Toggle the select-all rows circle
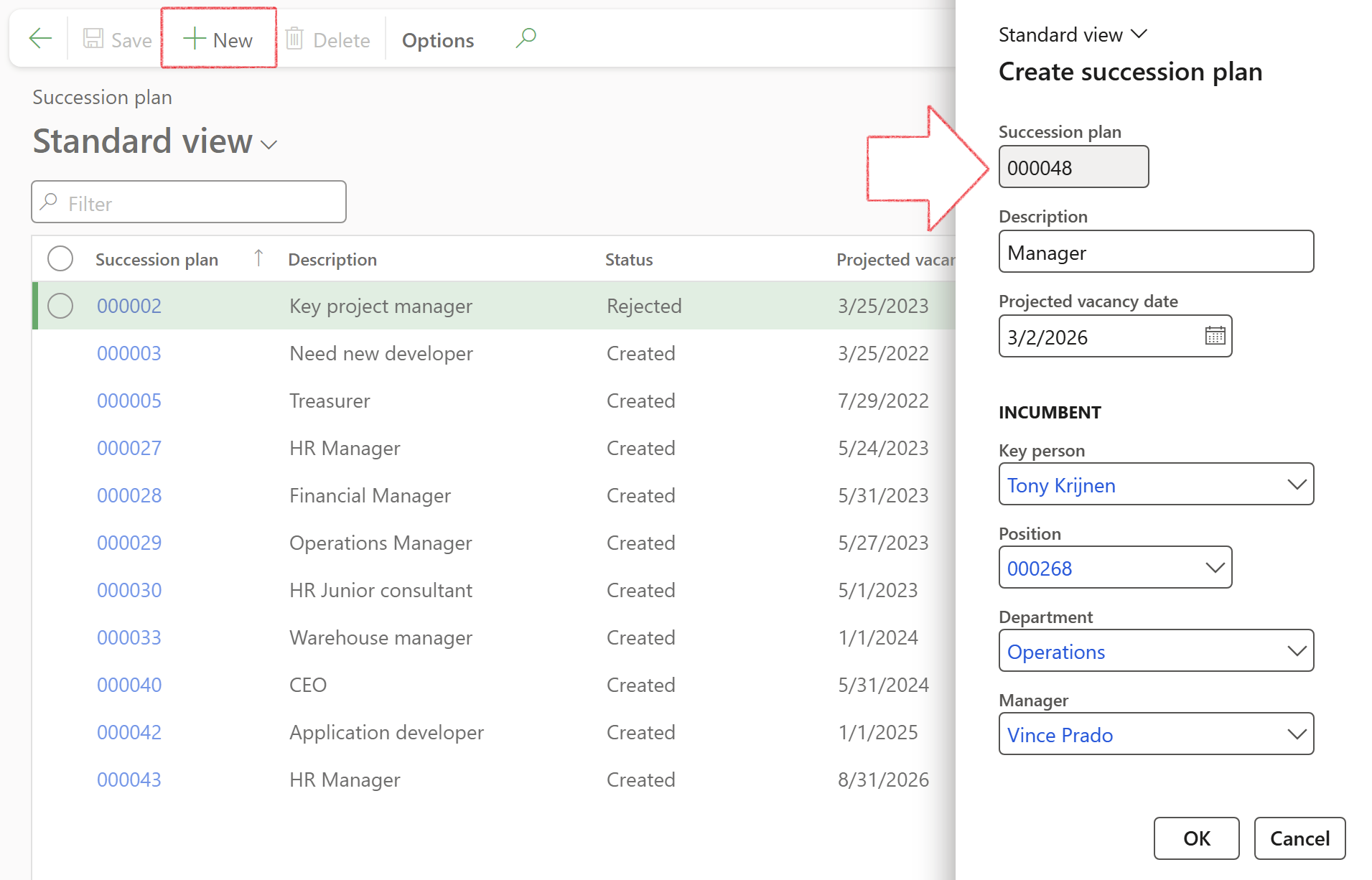The height and width of the screenshot is (880, 1372). click(60, 258)
